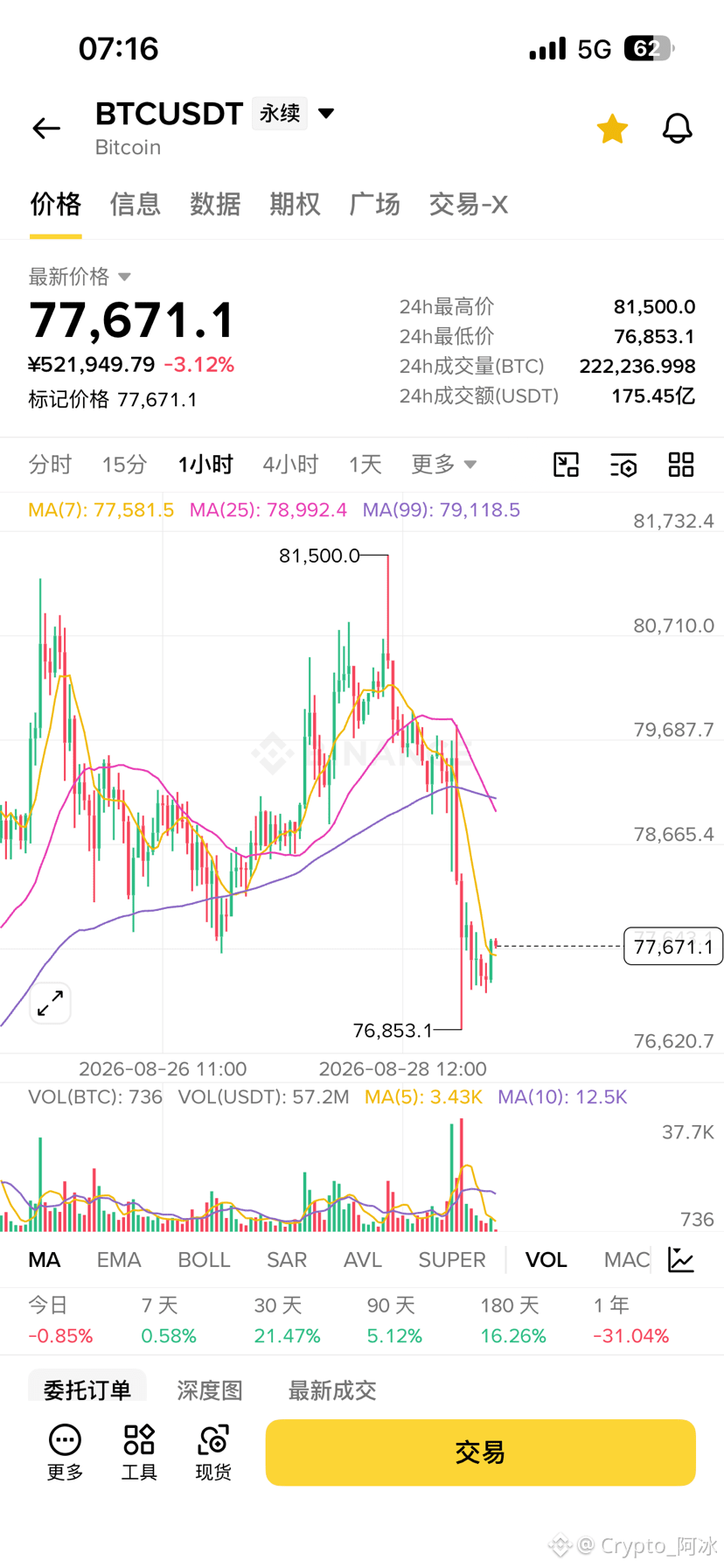
Task: Toggle the MAC sub-indicator
Action: pos(627,1260)
